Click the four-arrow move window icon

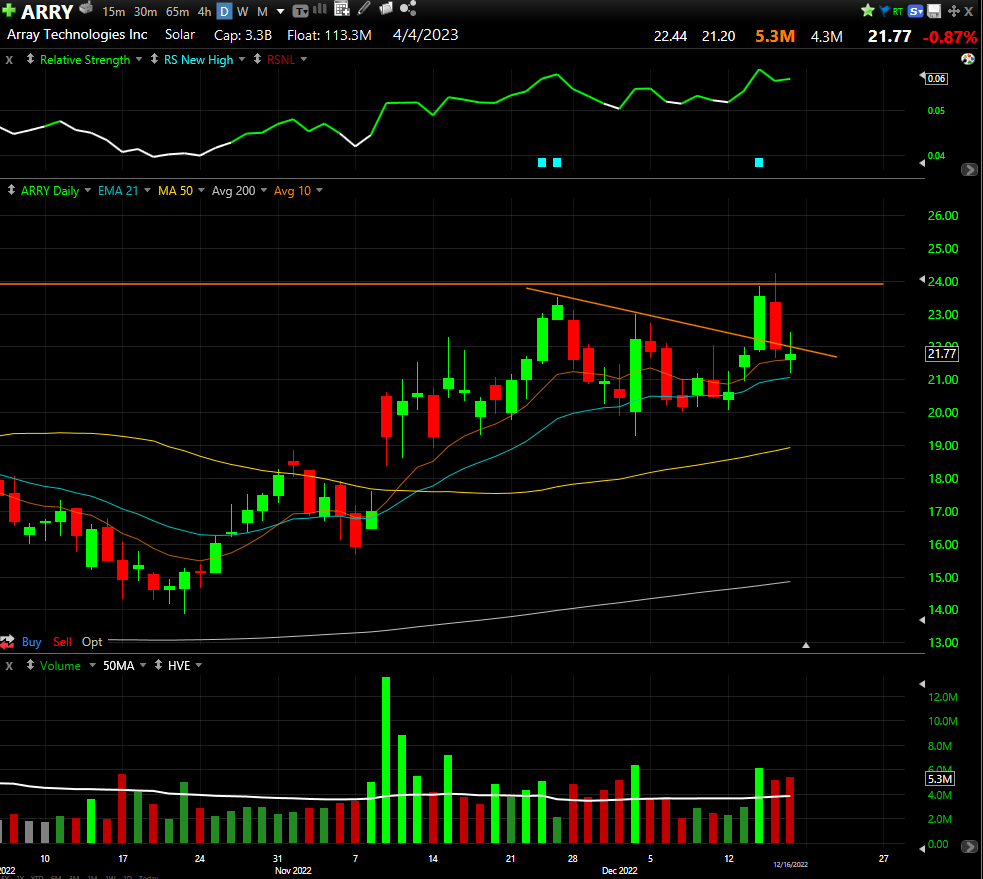pyautogui.click(x=954, y=11)
